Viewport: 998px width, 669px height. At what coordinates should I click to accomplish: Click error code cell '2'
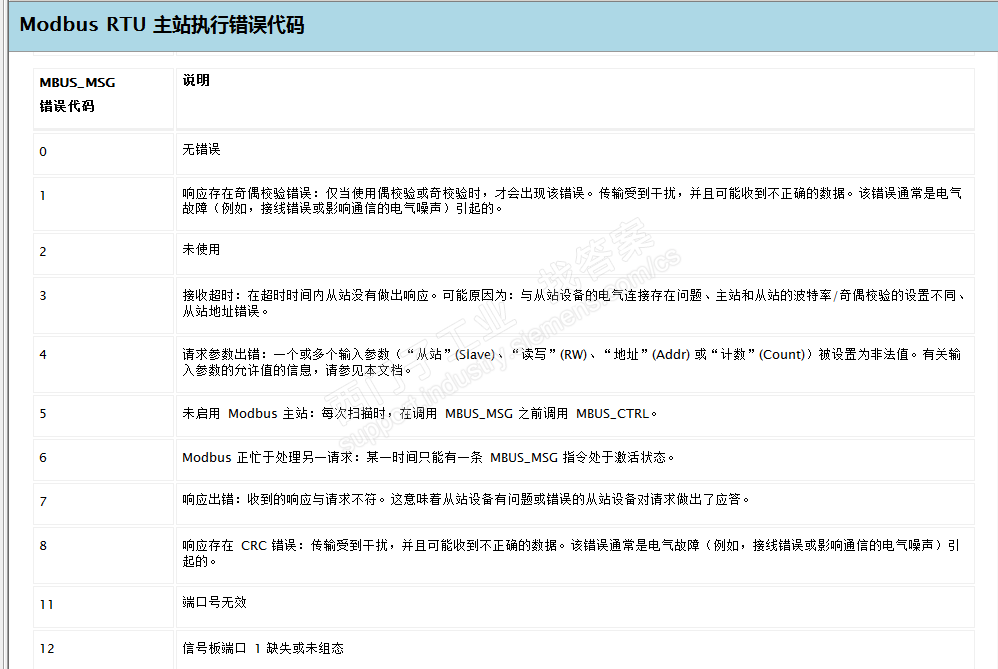pos(104,254)
